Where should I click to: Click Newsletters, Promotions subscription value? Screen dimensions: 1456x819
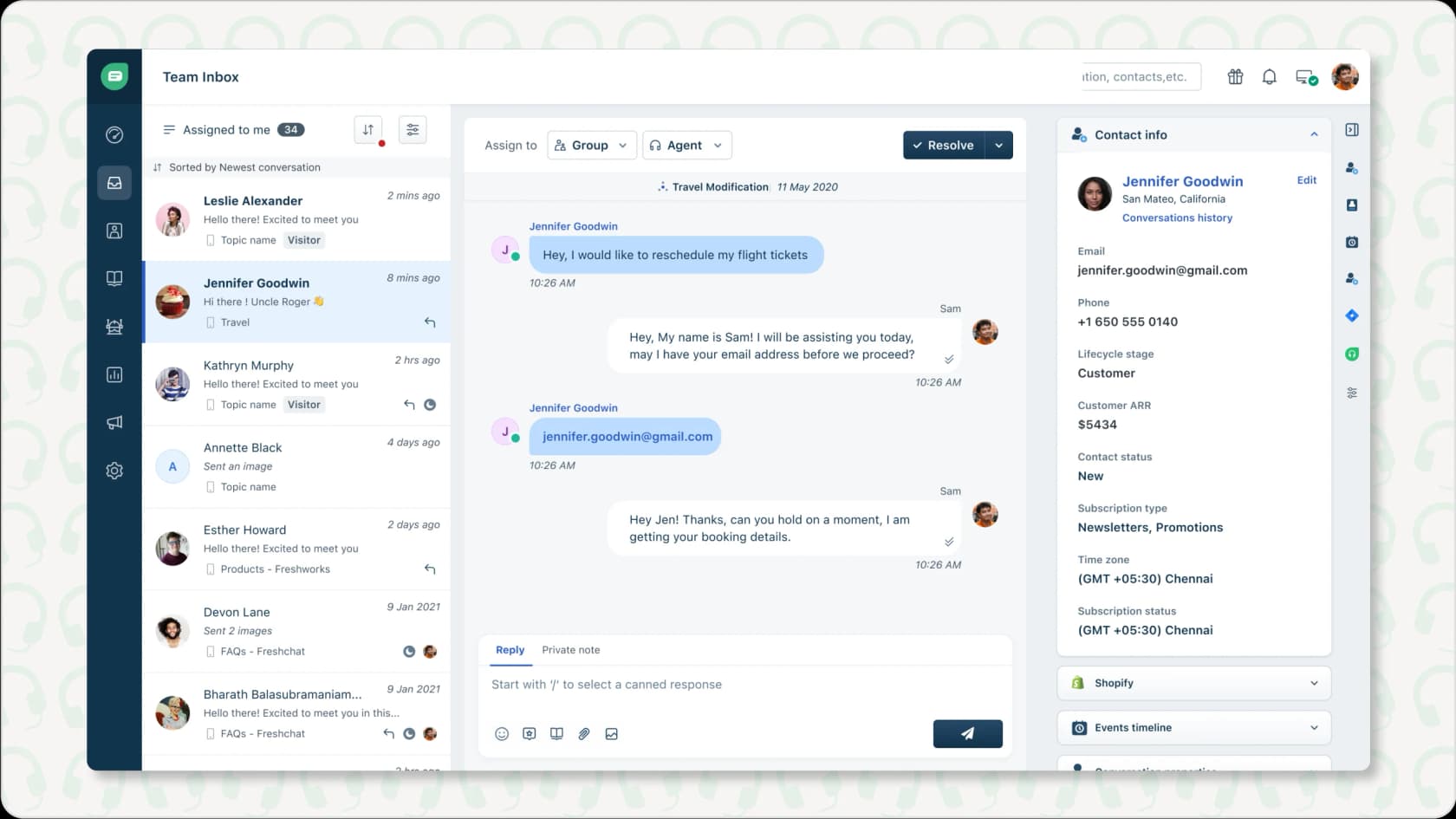(1150, 528)
